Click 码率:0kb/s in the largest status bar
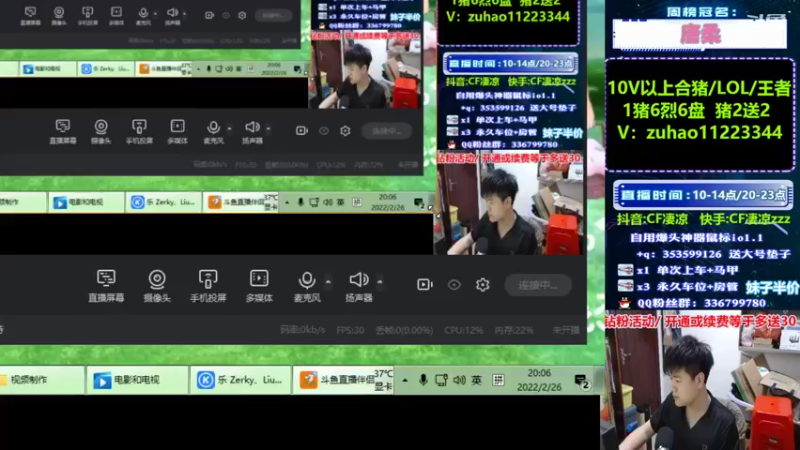The image size is (800, 450). [x=302, y=330]
